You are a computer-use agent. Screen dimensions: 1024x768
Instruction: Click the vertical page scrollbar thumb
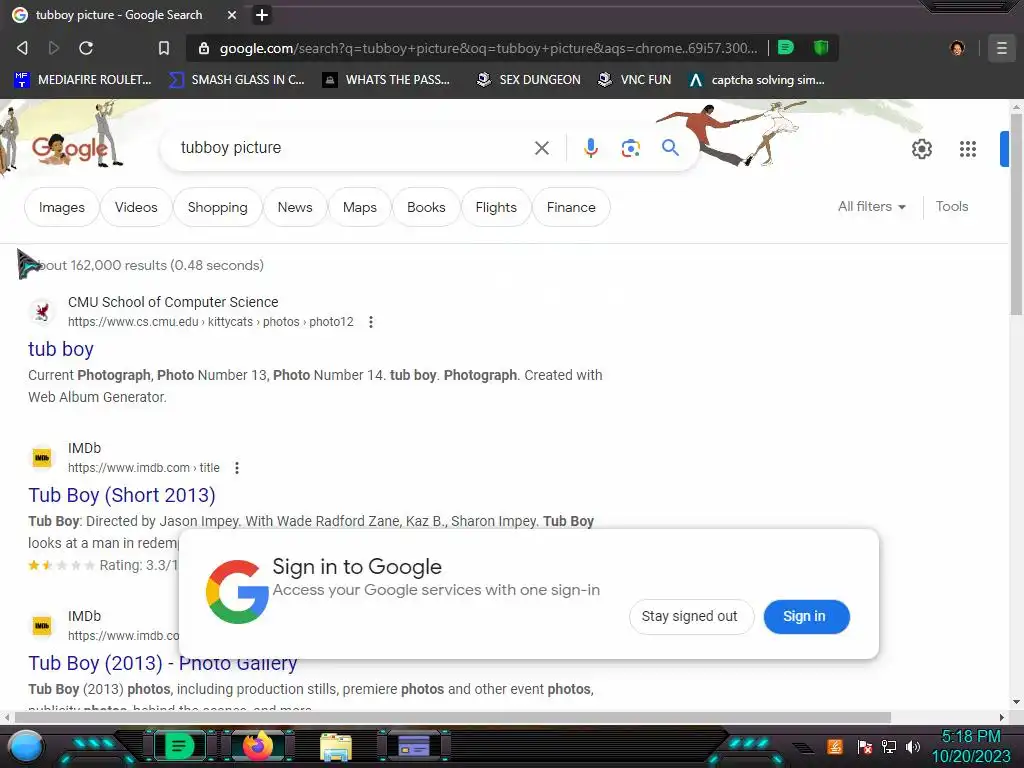(x=1016, y=216)
